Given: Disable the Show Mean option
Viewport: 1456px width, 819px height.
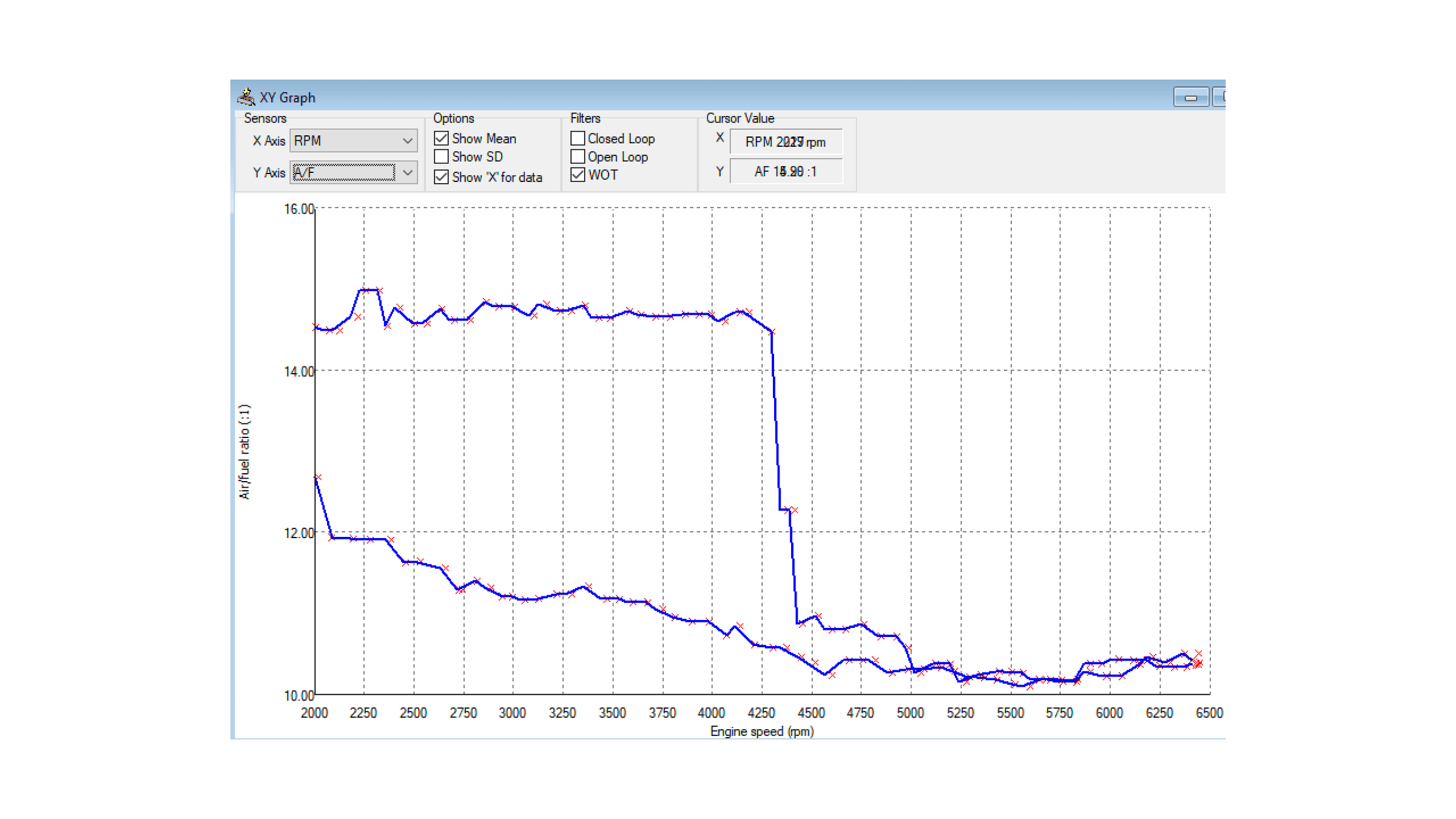Looking at the screenshot, I should 441,138.
